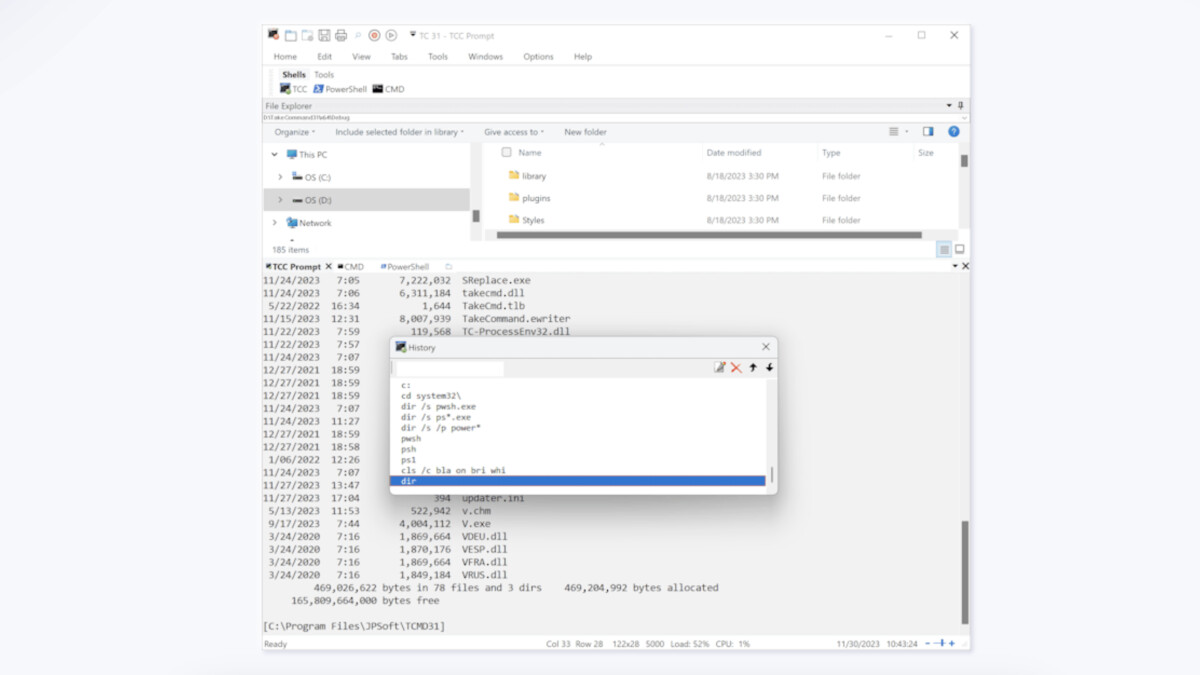Switch to details view icon under file list

coord(944,249)
